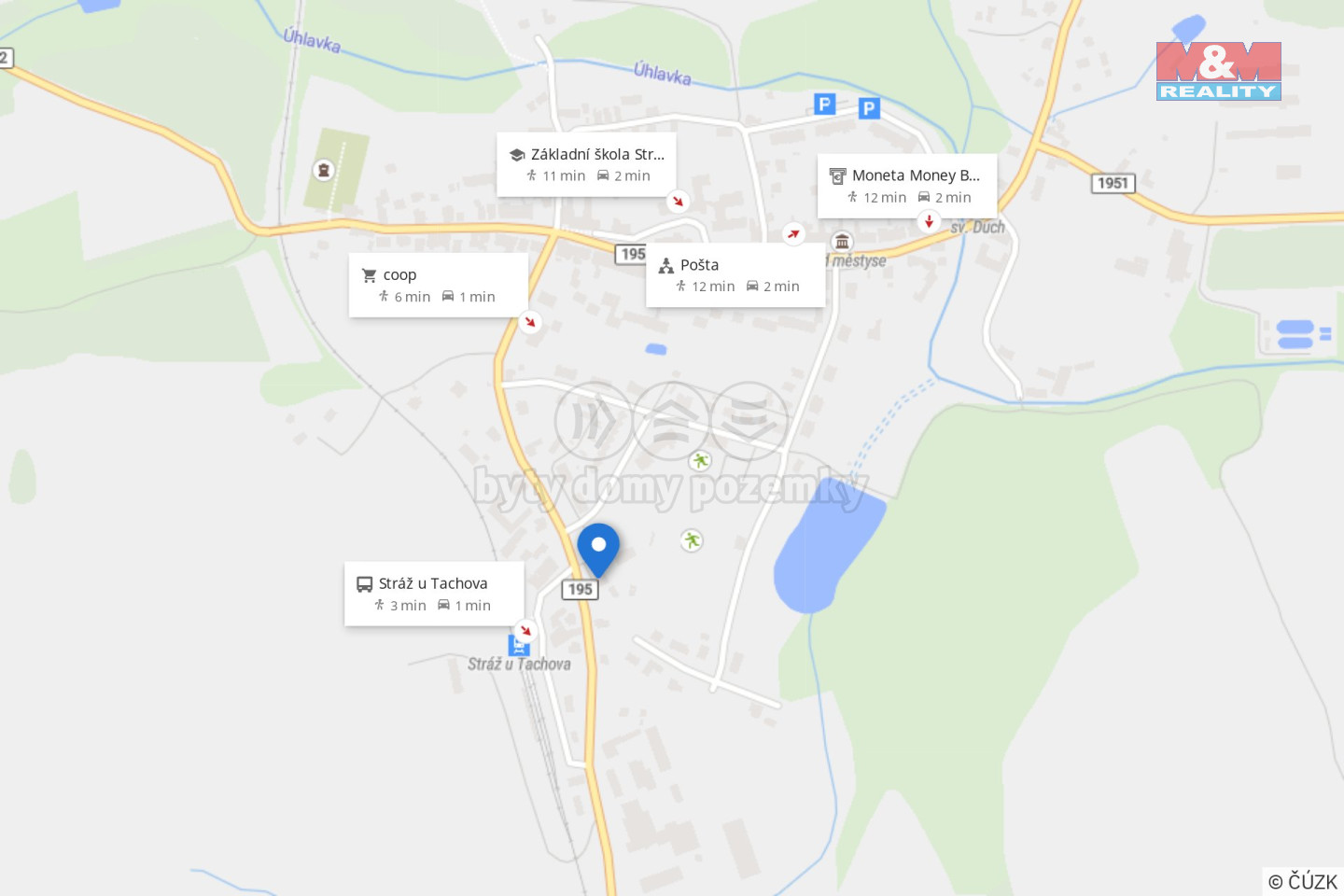The image size is (1344, 896).
Task: Click the monument icon by the green park
Action: pos(324,170)
